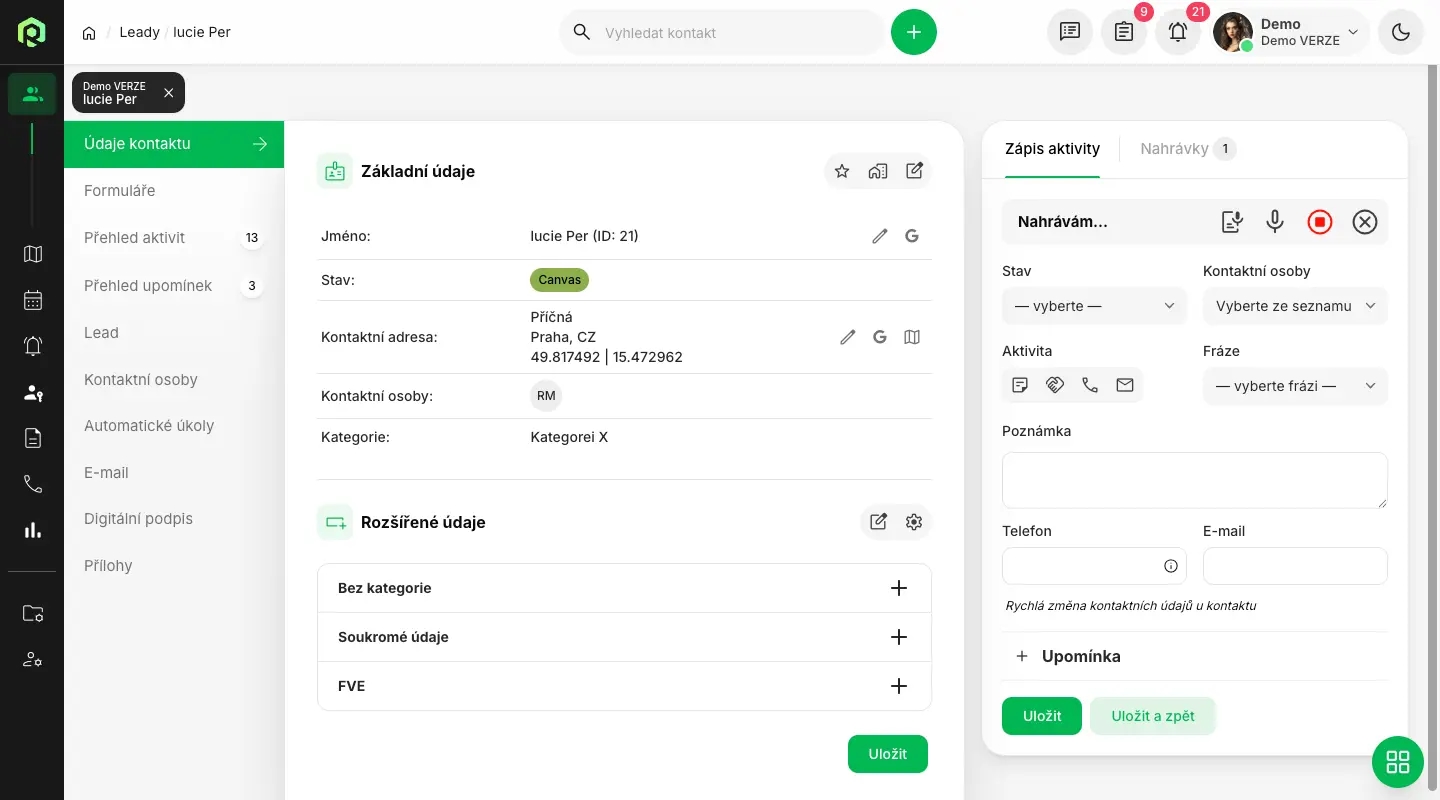
Task: Stop the recording with the red stop icon
Action: [x=1320, y=222]
